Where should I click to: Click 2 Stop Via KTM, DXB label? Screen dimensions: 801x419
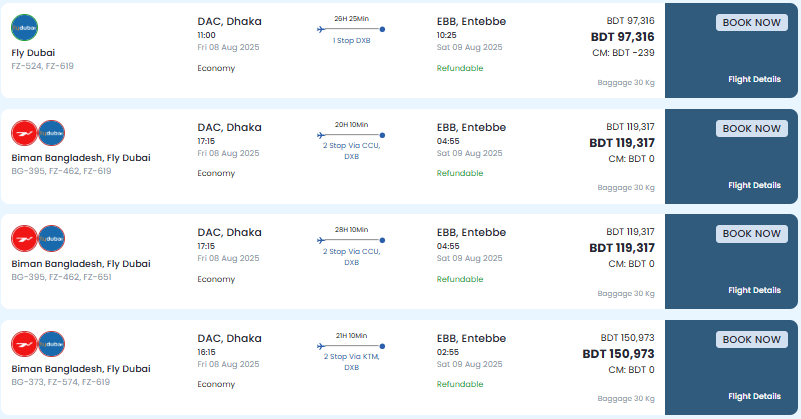pos(351,362)
